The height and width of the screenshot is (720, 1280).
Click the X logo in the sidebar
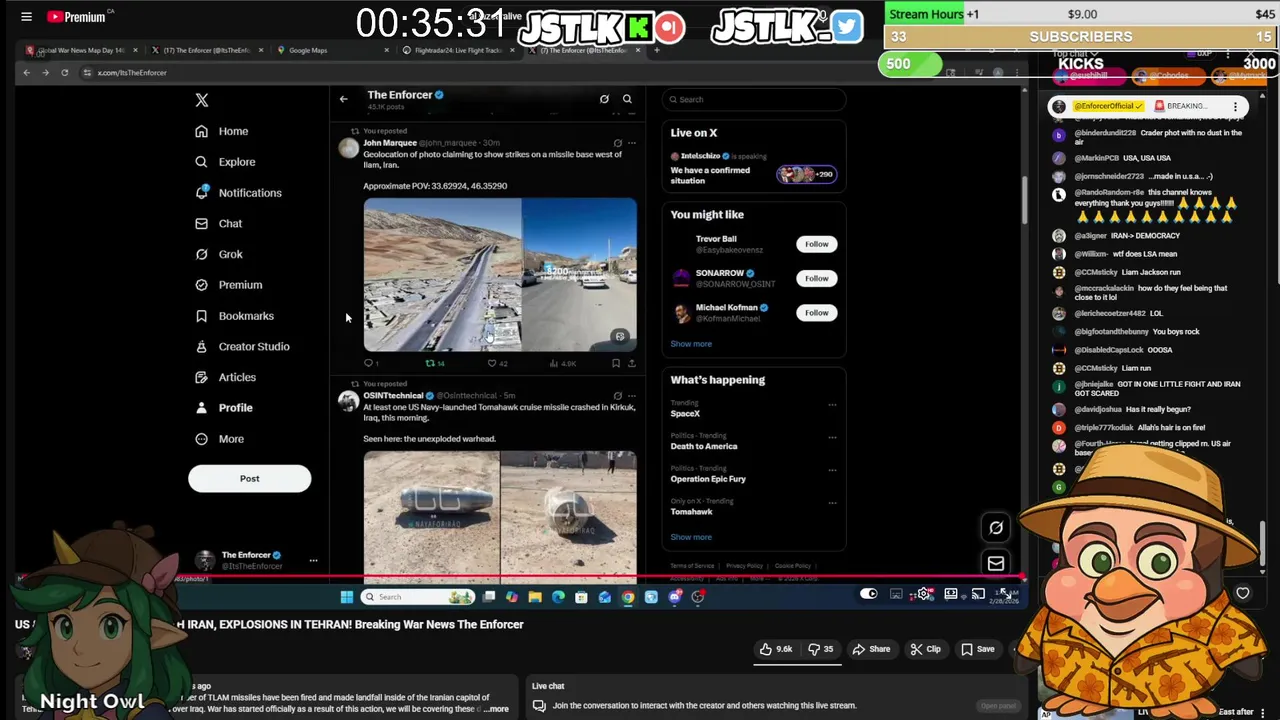click(202, 100)
